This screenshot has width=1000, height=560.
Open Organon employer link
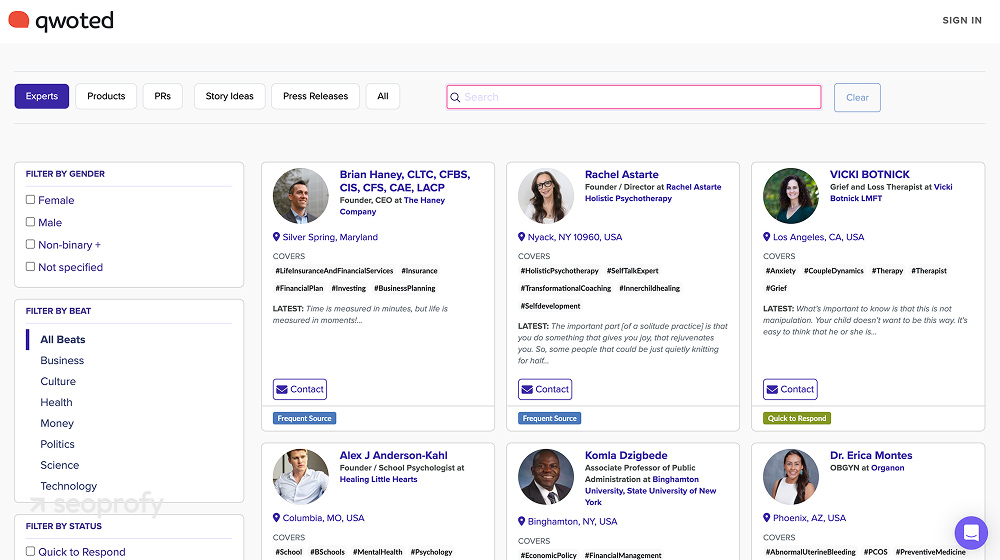click(887, 468)
